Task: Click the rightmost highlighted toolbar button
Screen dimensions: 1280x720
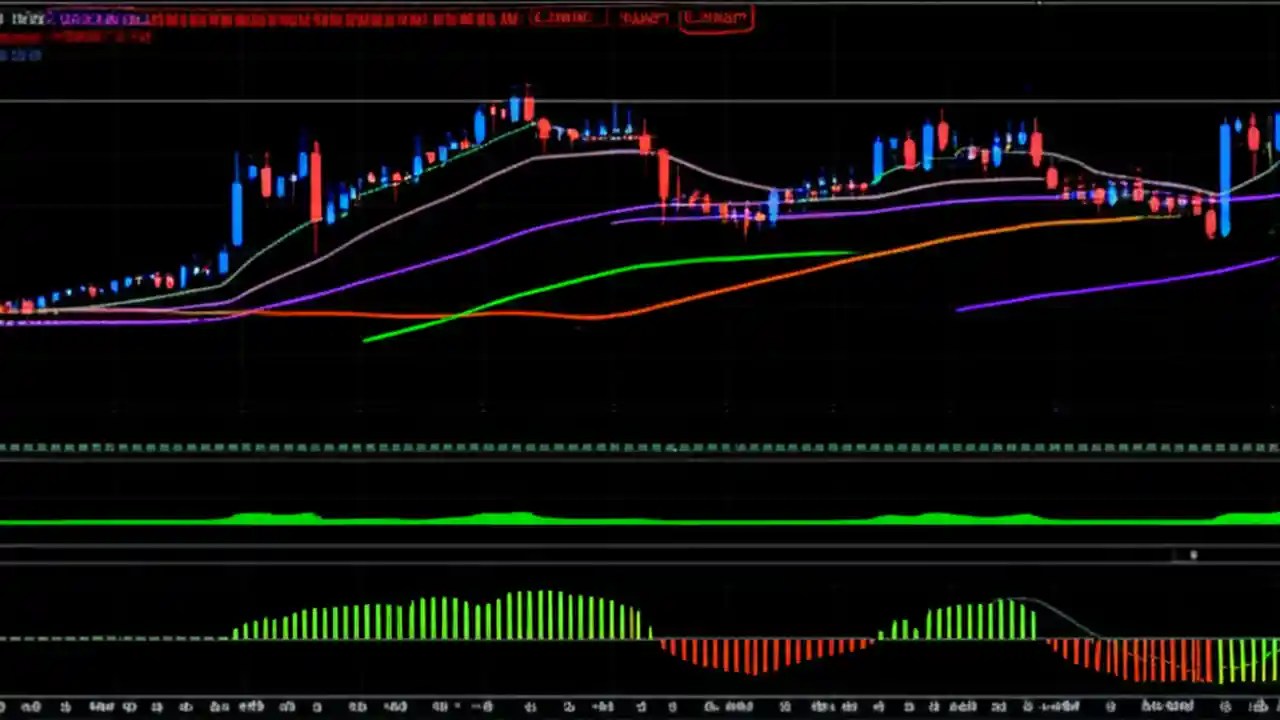Action: click(x=716, y=17)
